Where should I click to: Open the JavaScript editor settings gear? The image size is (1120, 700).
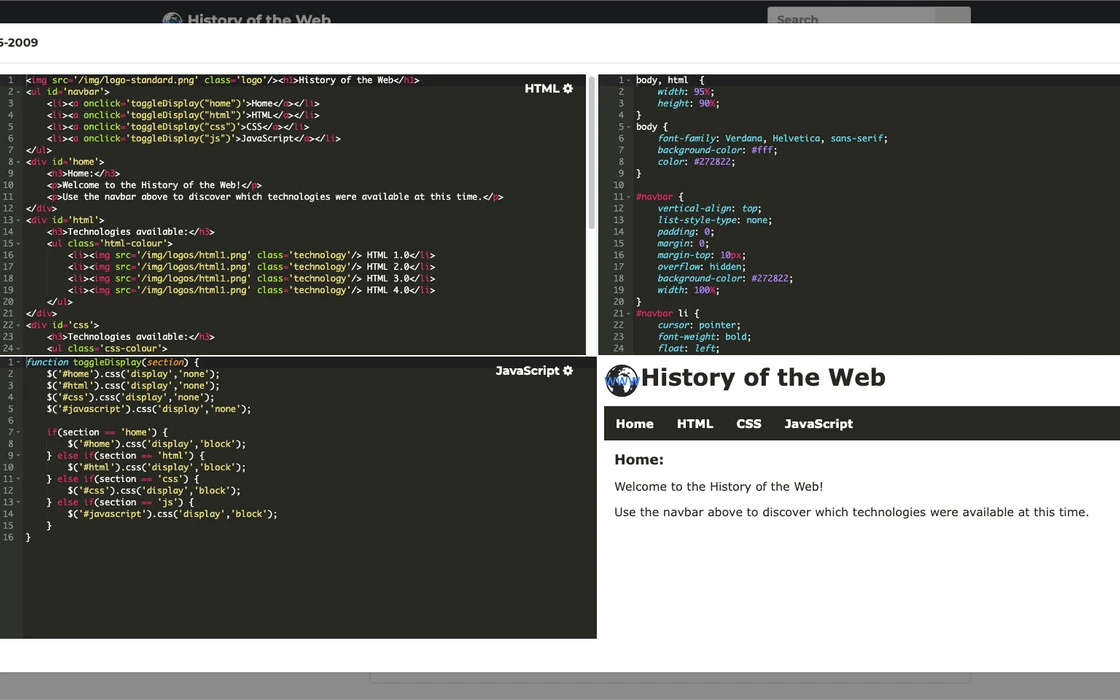click(568, 371)
